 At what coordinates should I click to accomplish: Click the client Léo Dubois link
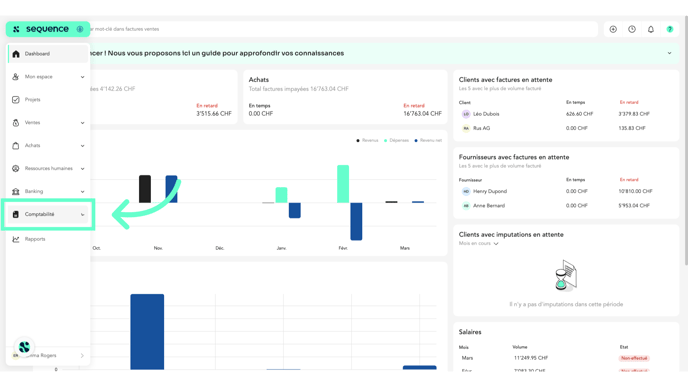click(486, 114)
